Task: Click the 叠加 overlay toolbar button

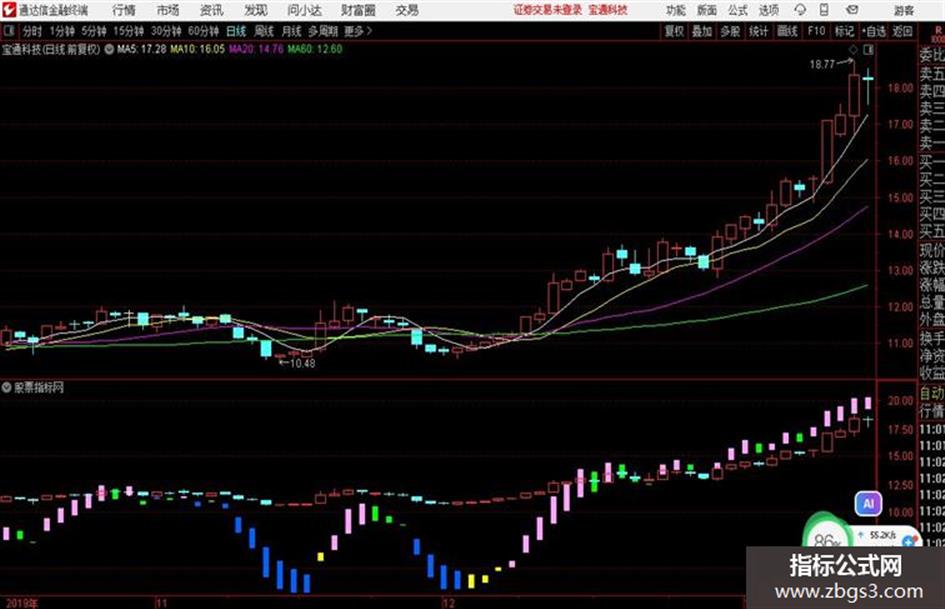Action: pos(702,31)
